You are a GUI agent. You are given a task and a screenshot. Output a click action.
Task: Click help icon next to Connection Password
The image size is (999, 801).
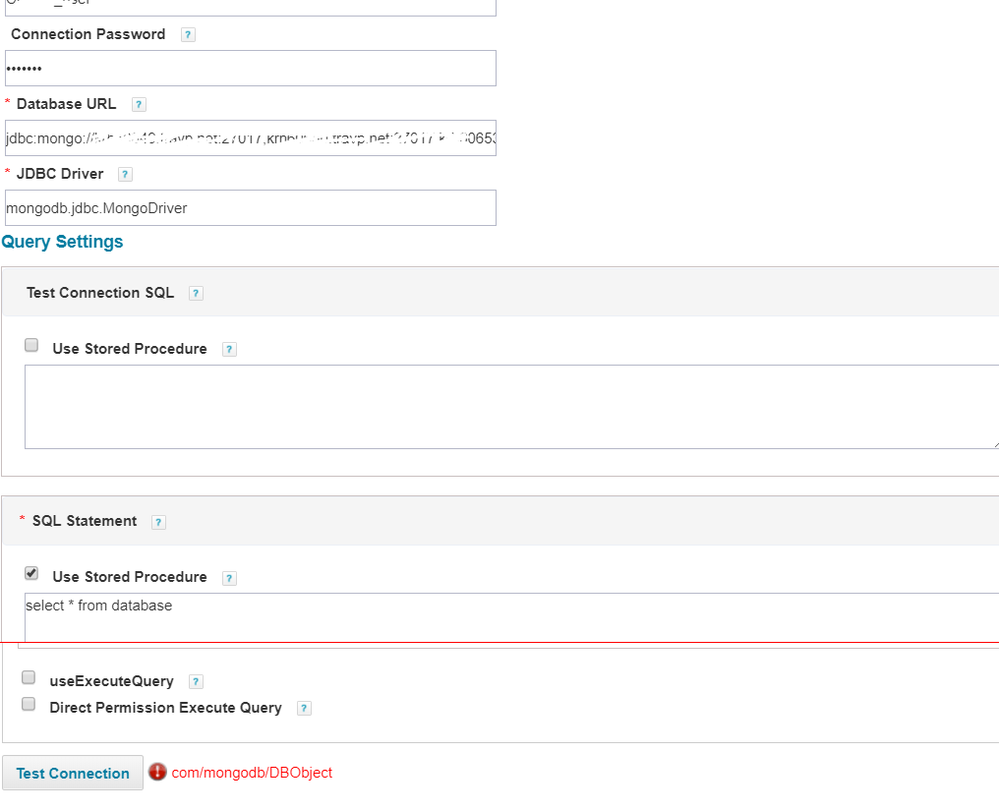pos(188,34)
